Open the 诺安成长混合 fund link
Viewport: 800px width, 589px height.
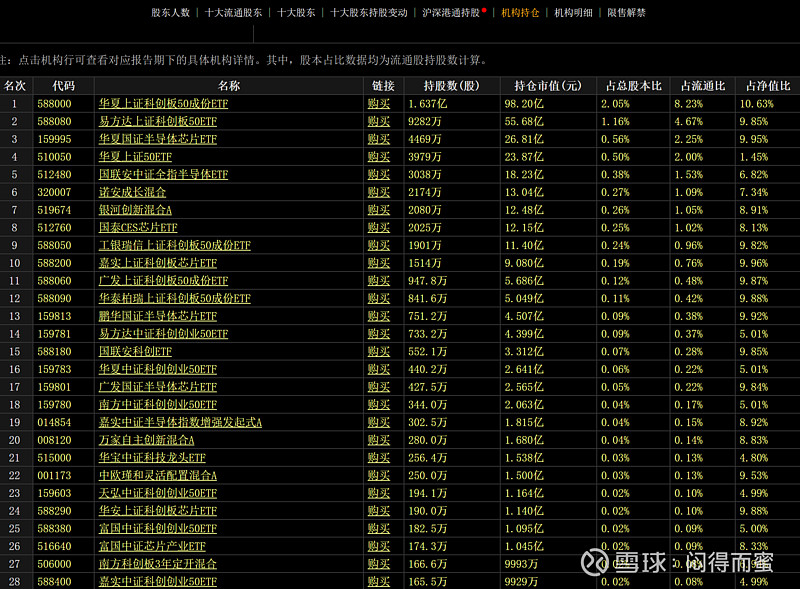pyautogui.click(x=132, y=192)
